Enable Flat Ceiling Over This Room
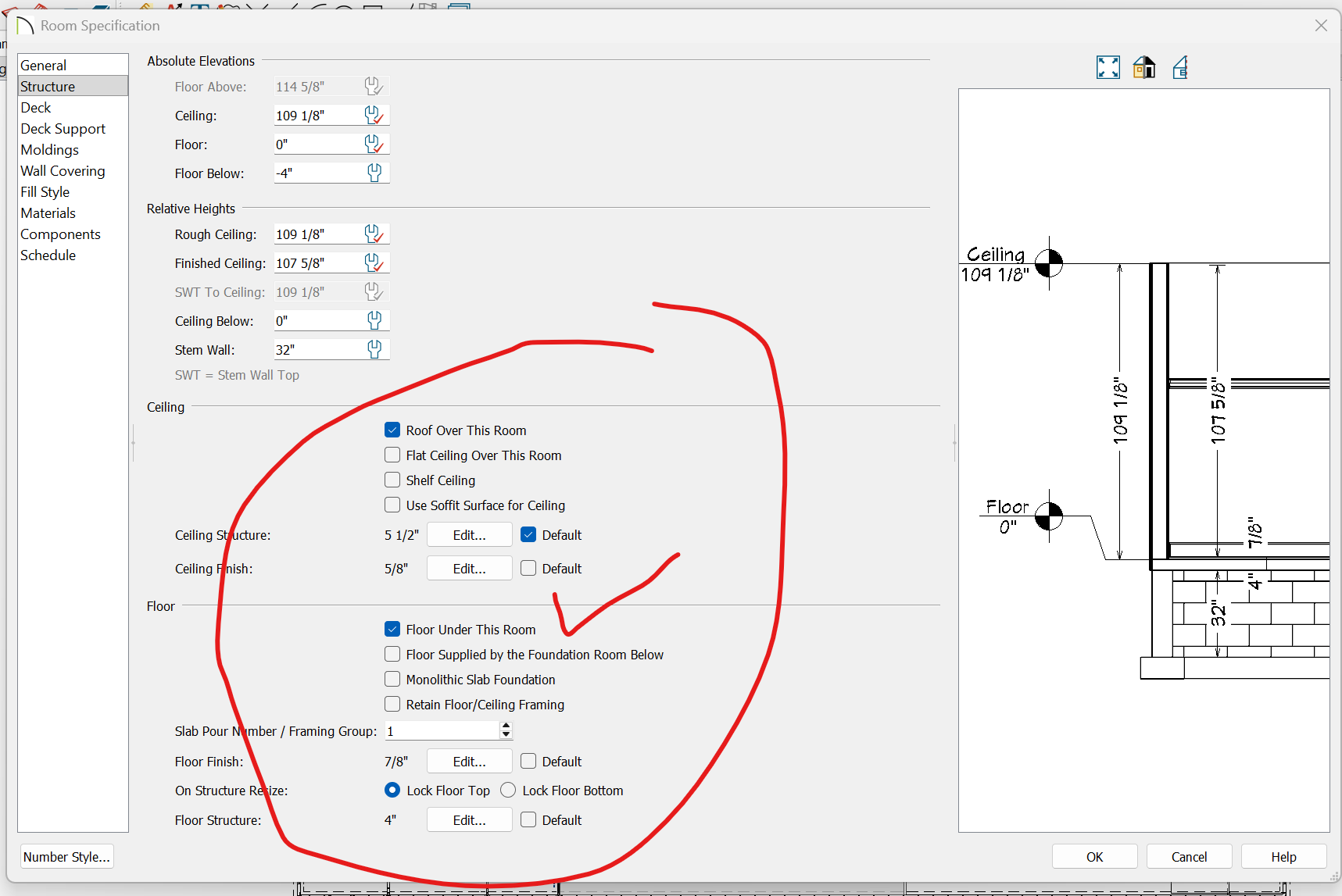1342x896 pixels. pos(392,455)
